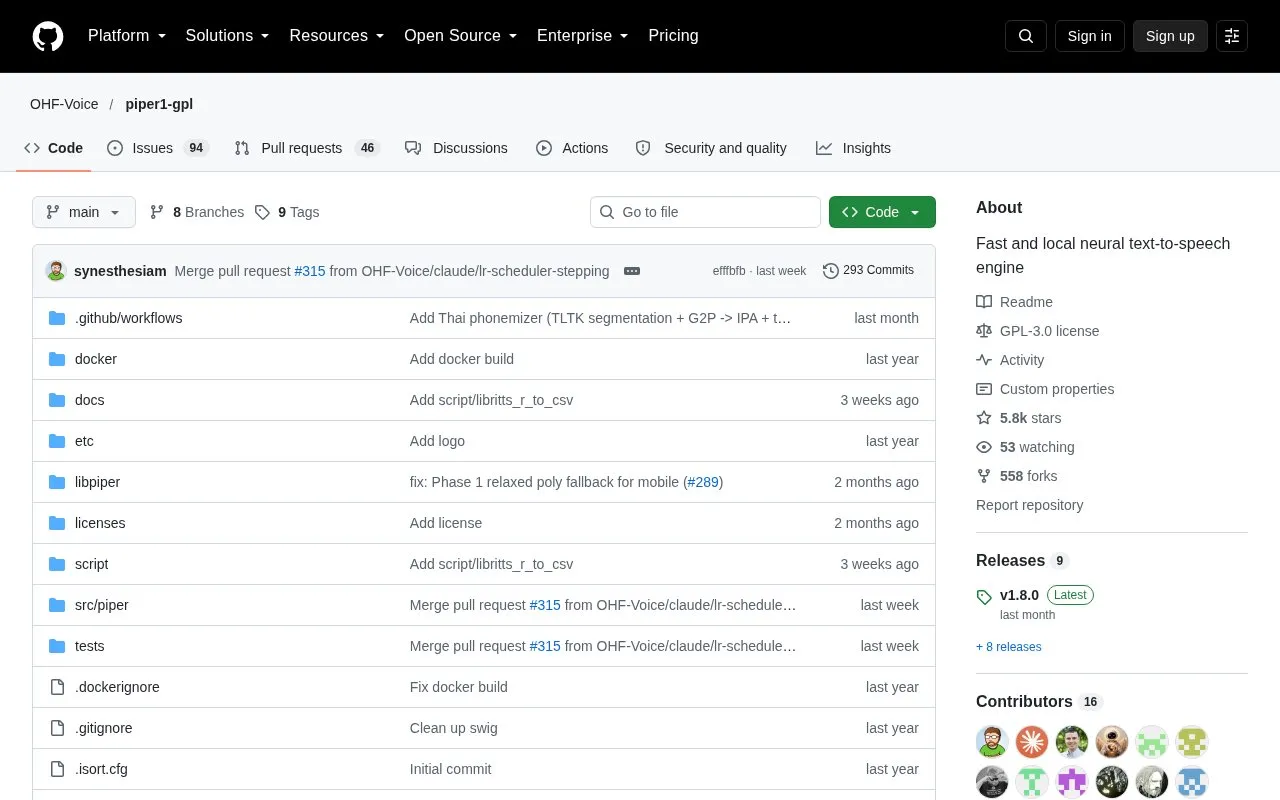Screen dimensions: 1280x800
Task: Open the Actions tab
Action: [572, 148]
